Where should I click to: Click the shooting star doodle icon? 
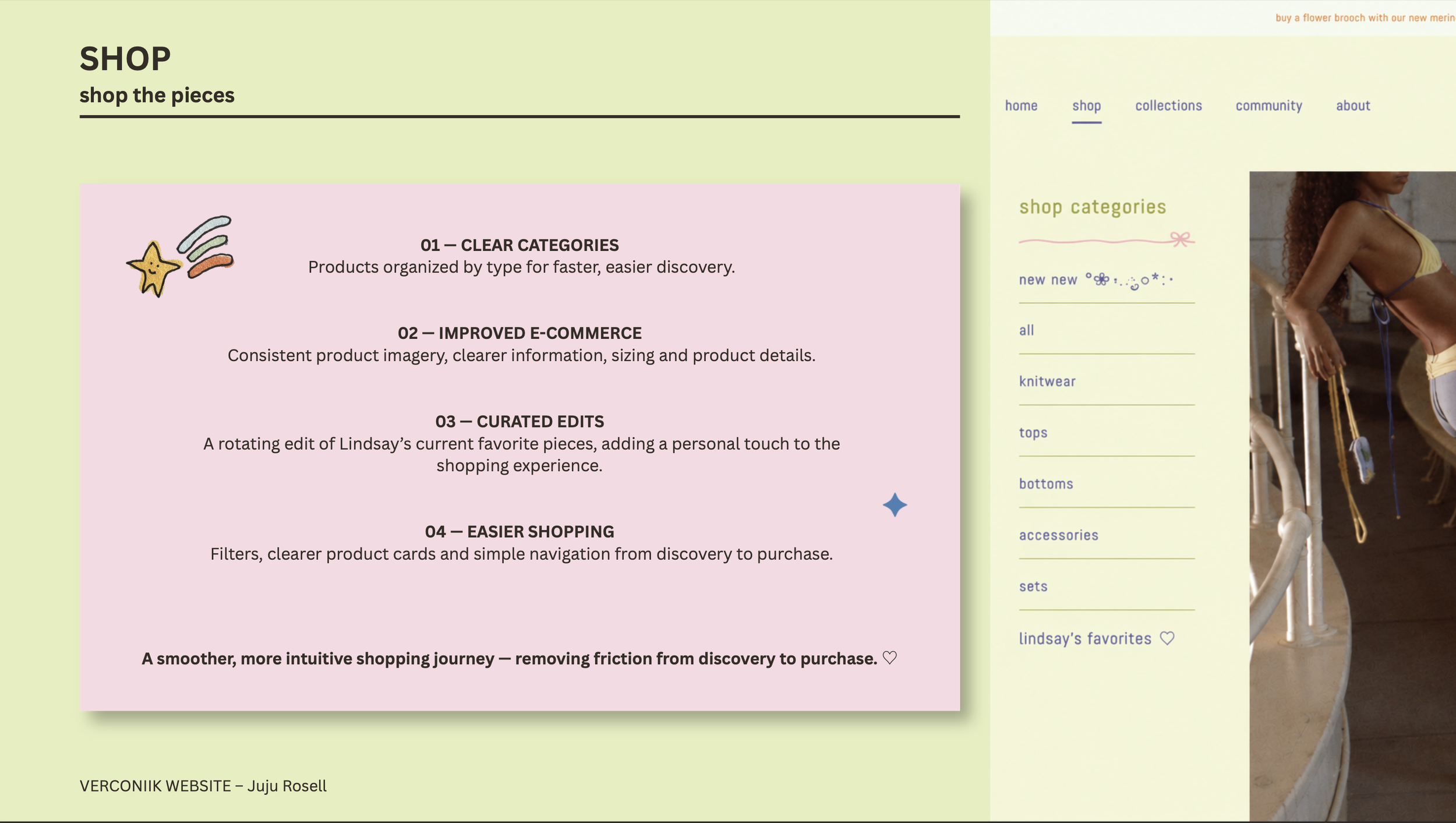tap(180, 256)
